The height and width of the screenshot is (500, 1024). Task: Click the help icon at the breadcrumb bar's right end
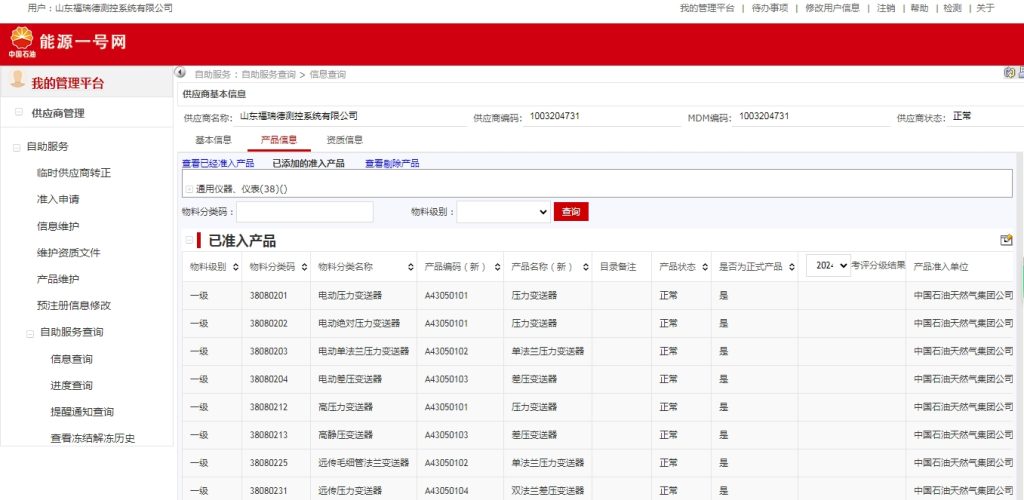tap(1009, 73)
